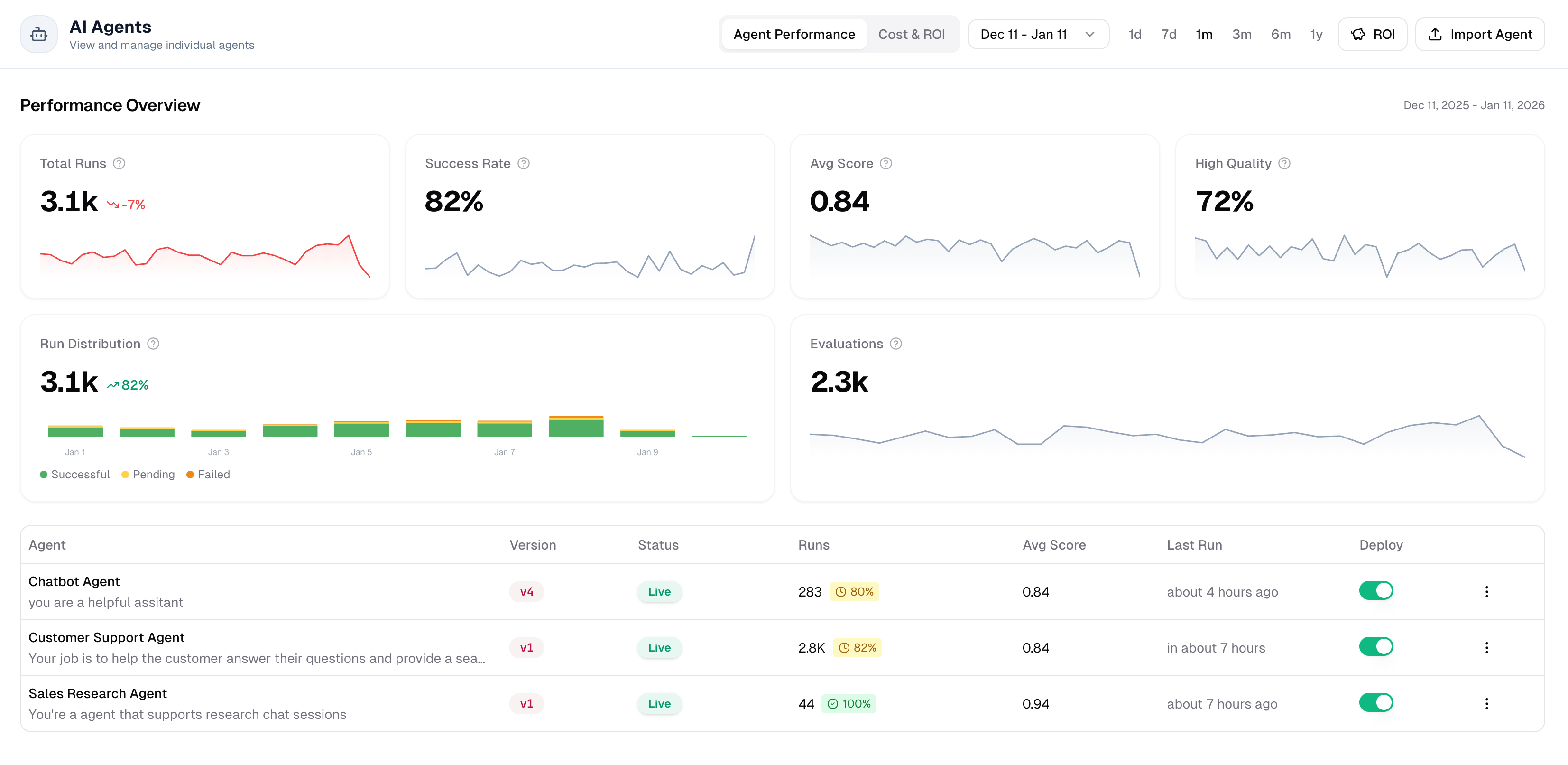Select the Agent Performance tab

tap(794, 34)
